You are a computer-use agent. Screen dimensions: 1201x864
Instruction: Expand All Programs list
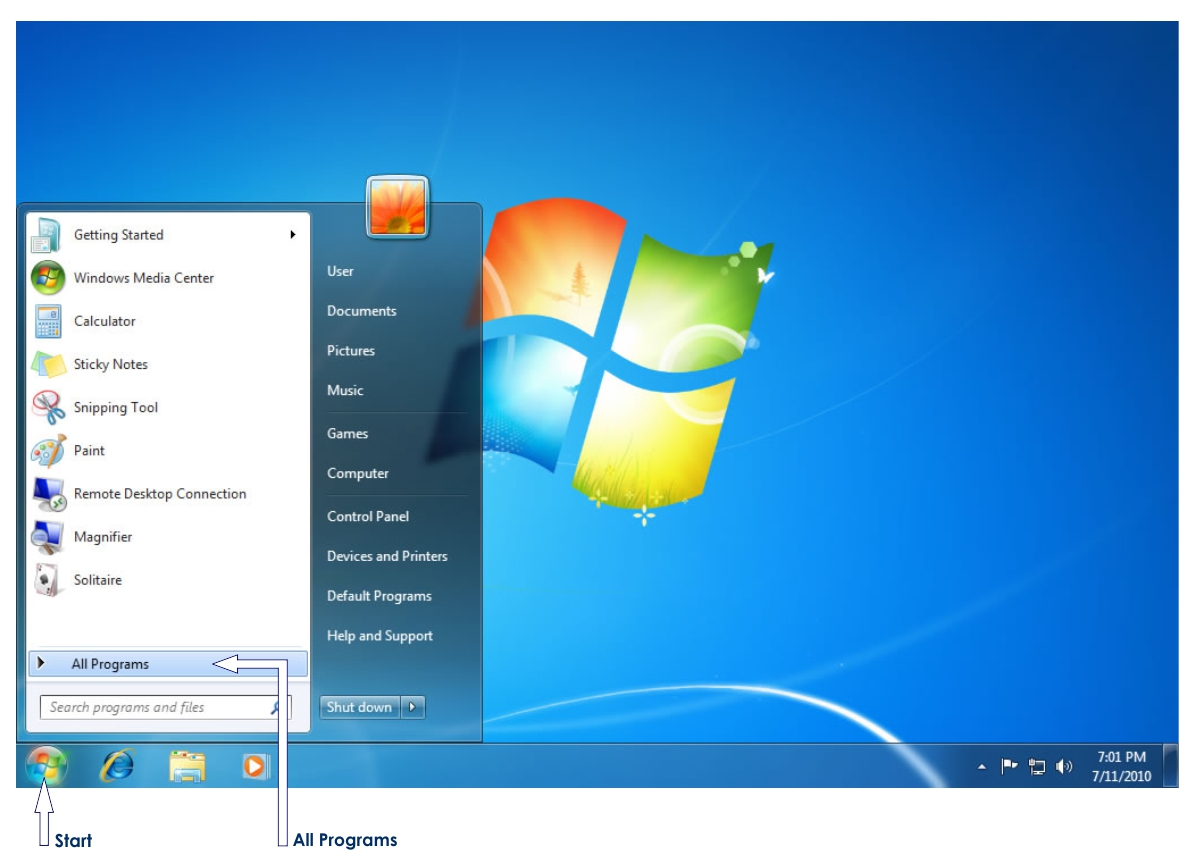click(168, 664)
